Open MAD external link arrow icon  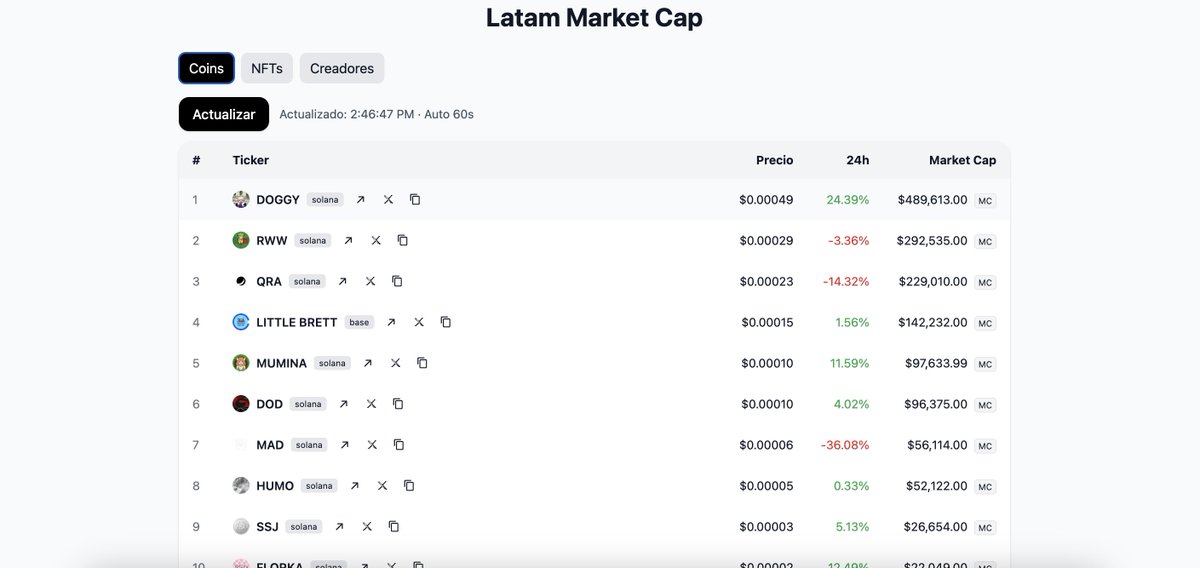click(345, 445)
